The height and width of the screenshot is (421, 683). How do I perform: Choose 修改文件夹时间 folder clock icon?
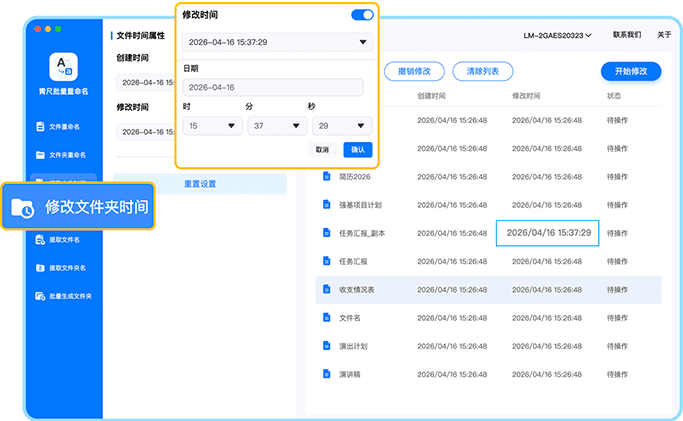(22, 208)
